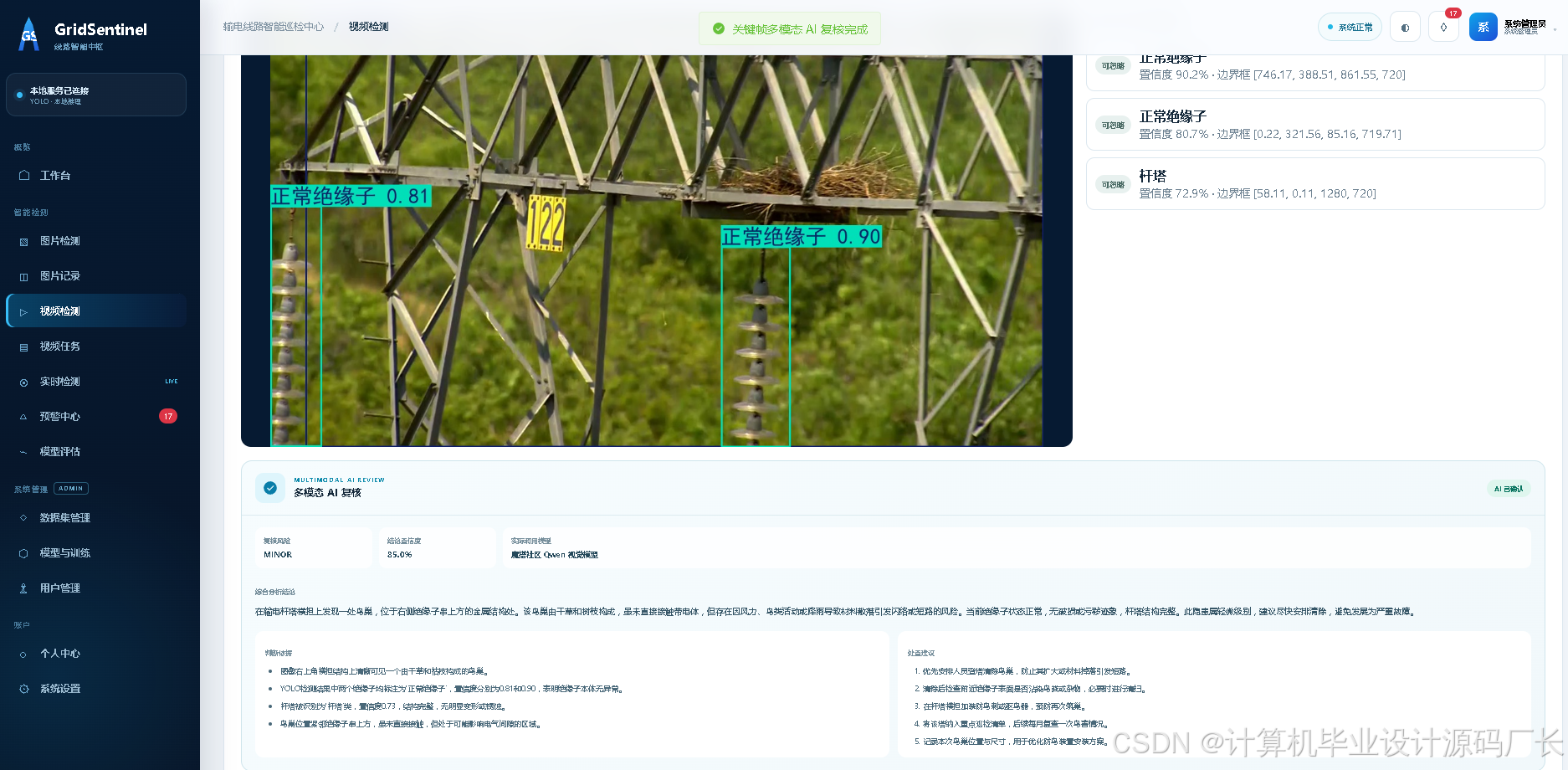Click 置信度 90.2% bounding box text
This screenshot has height=770, width=1568.
(1272, 74)
